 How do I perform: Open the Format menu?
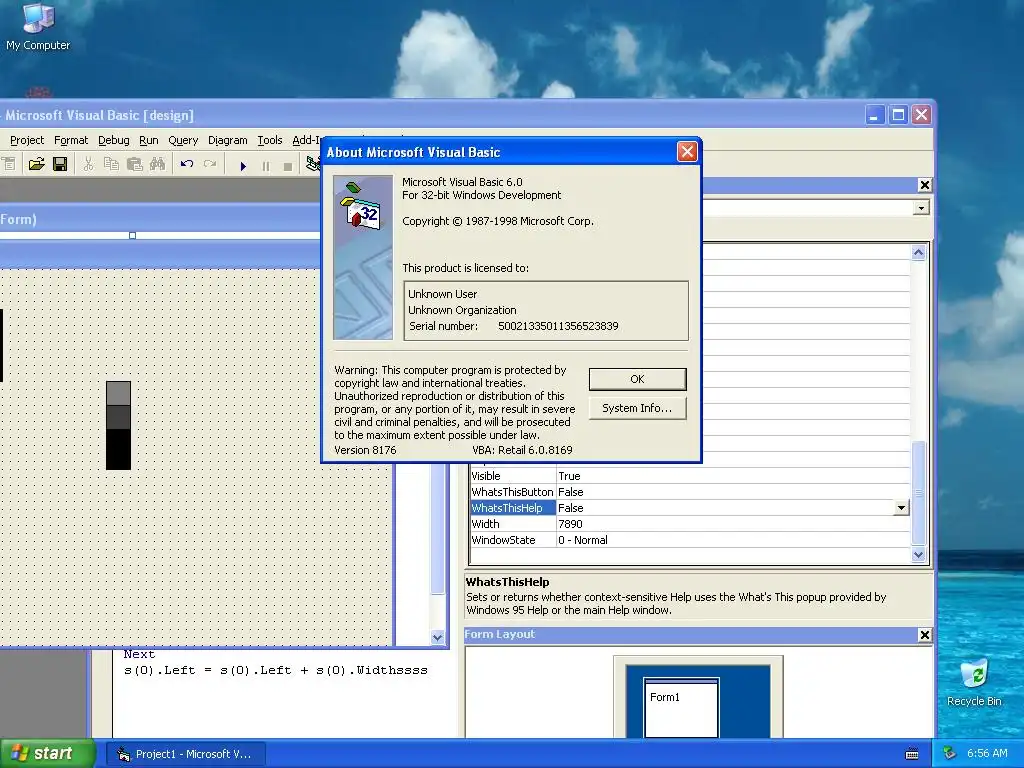(71, 140)
